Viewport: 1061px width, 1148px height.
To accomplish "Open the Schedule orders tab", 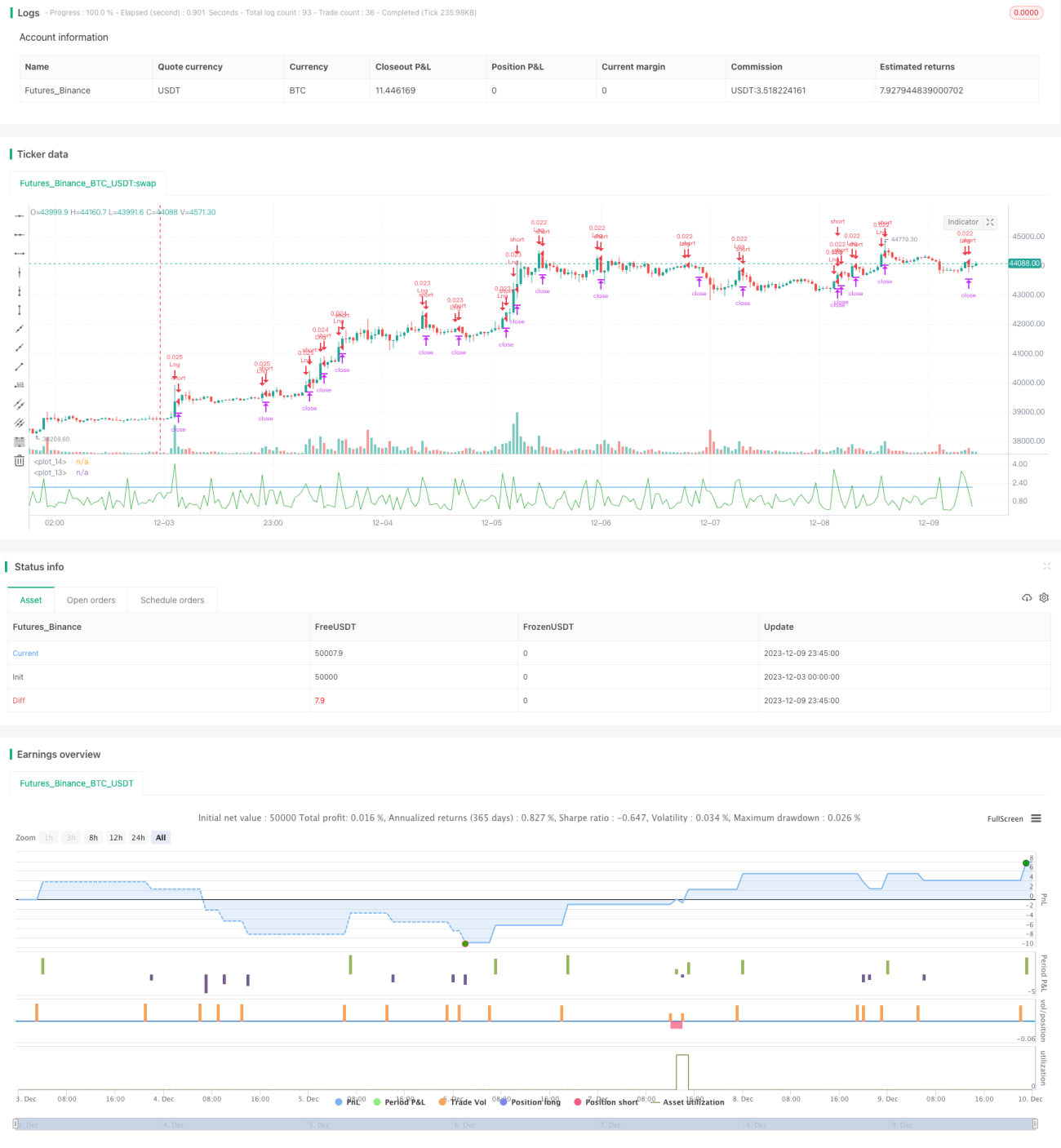I will (172, 600).
